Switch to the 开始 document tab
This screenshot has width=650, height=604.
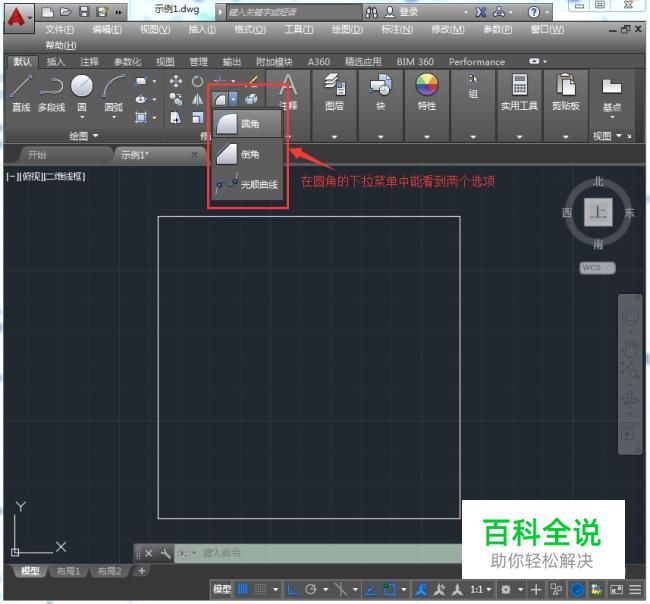37,155
